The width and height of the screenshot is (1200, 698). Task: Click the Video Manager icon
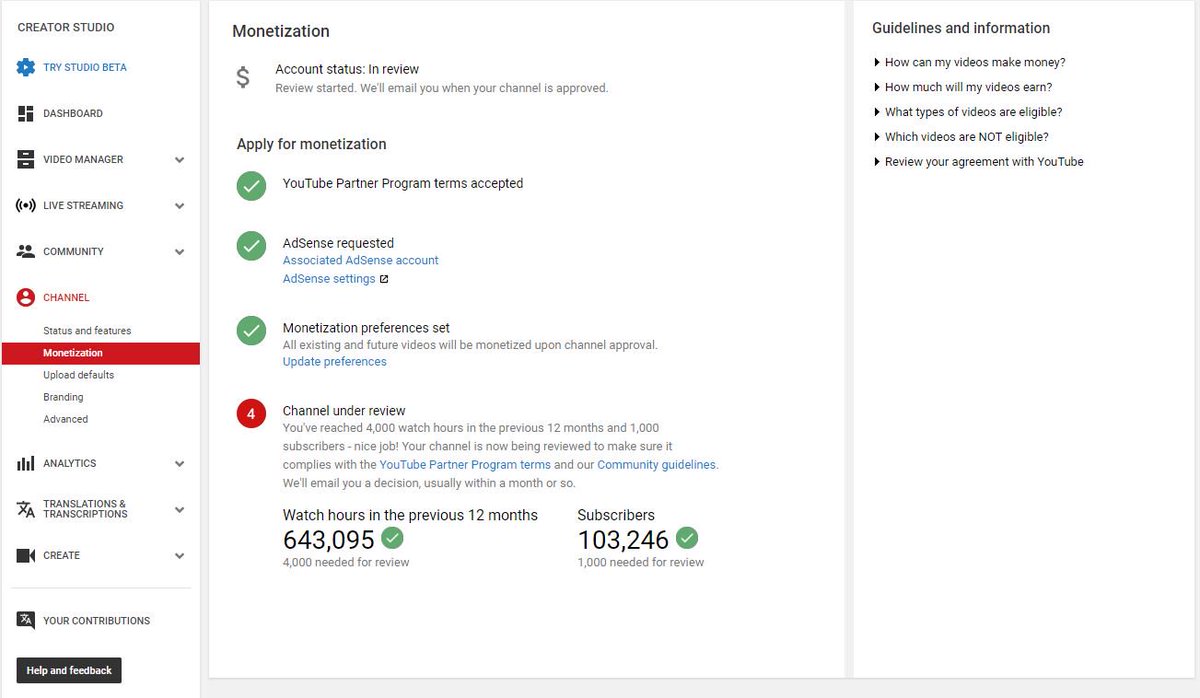[x=26, y=160]
